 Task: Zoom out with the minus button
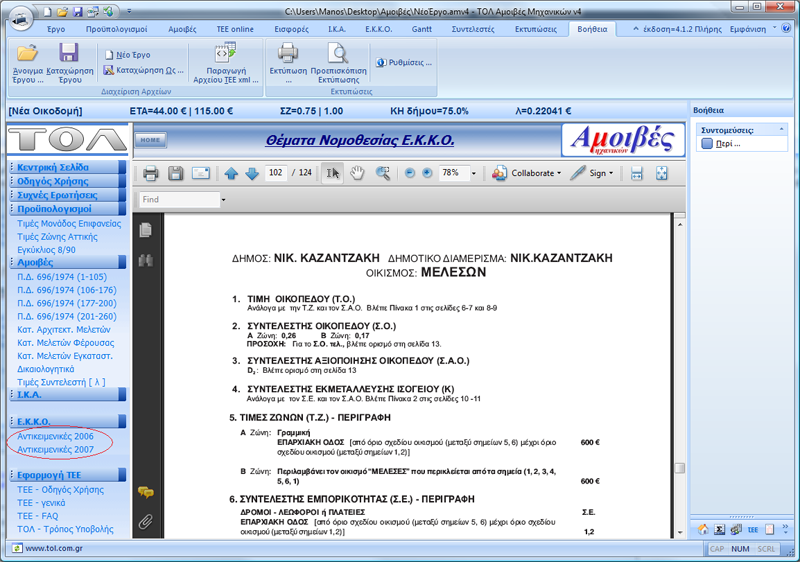click(x=409, y=173)
